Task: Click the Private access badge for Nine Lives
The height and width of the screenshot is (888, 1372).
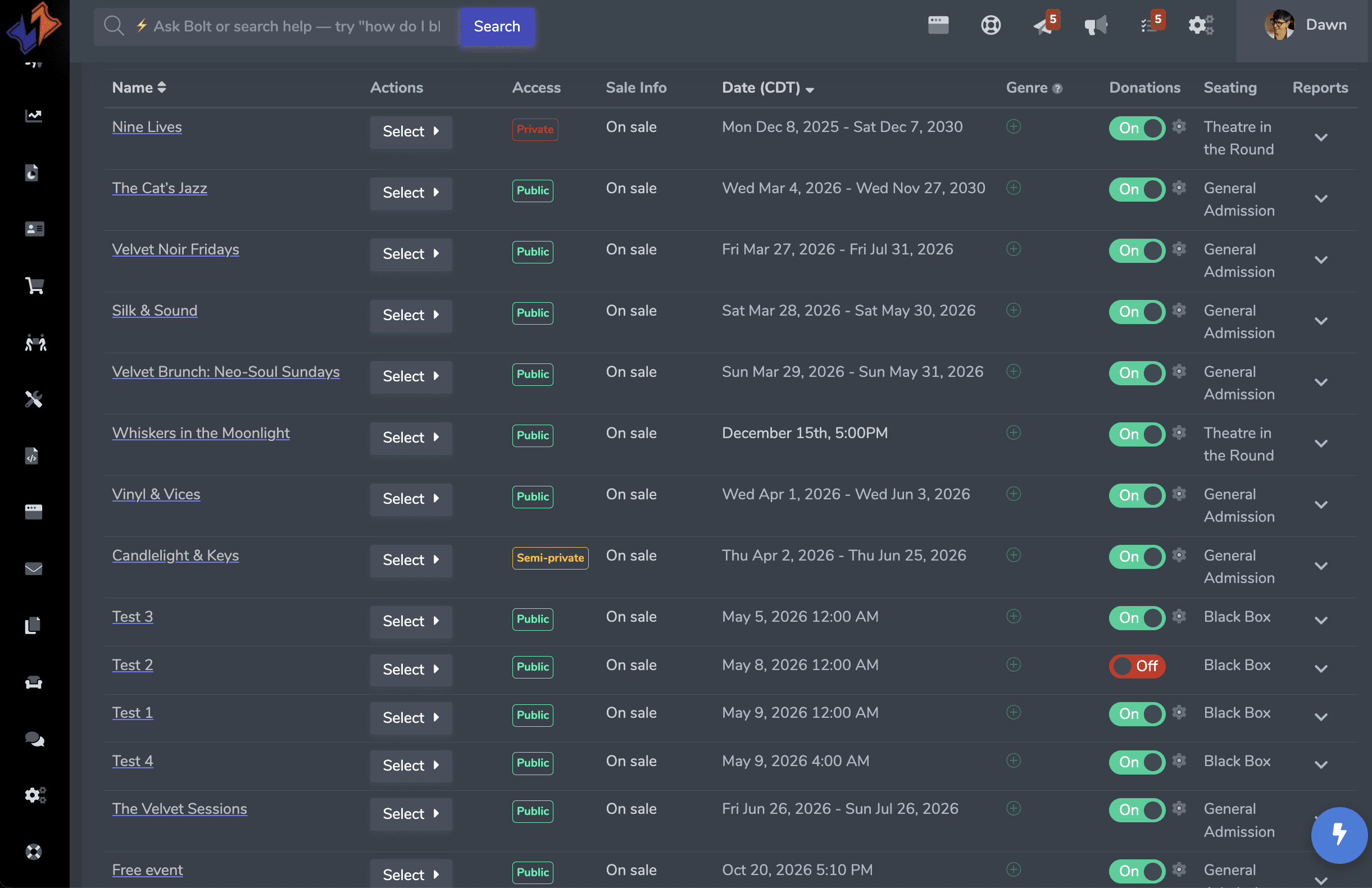Action: click(535, 130)
